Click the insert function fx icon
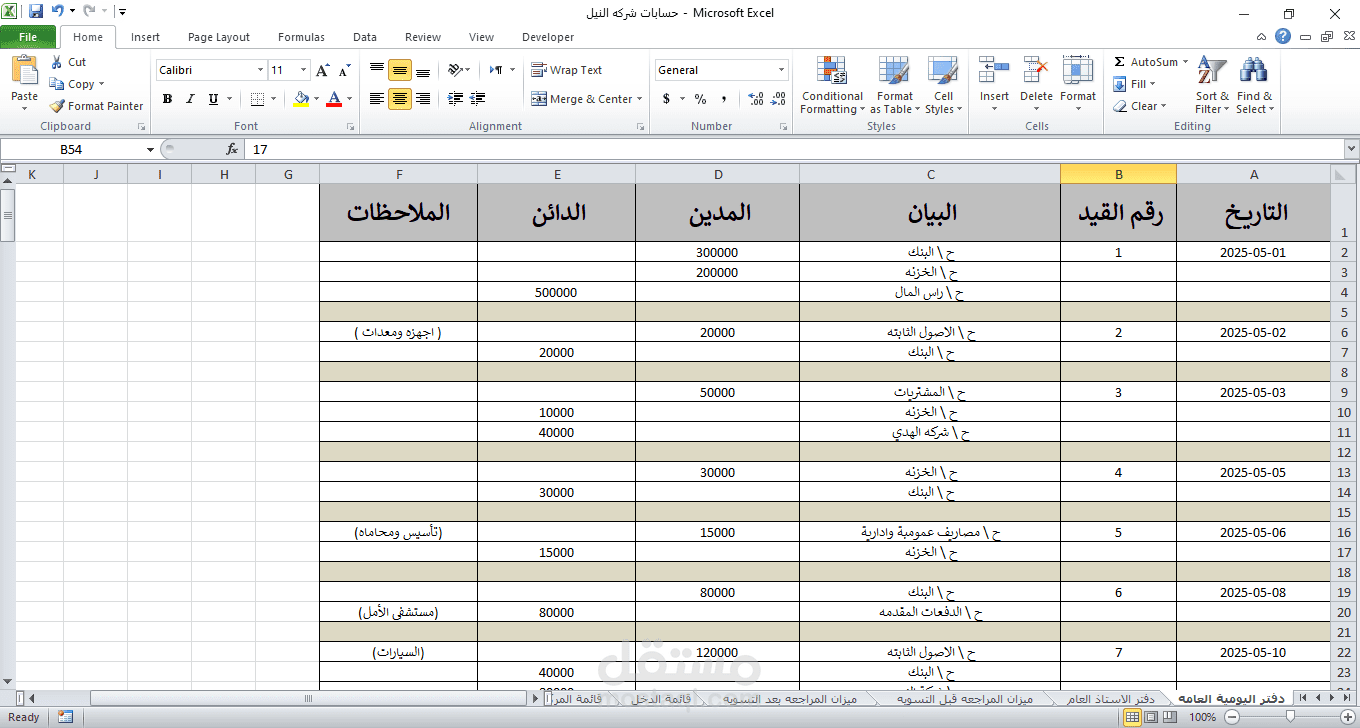Screen dimensions: 1360x728 pos(232,149)
